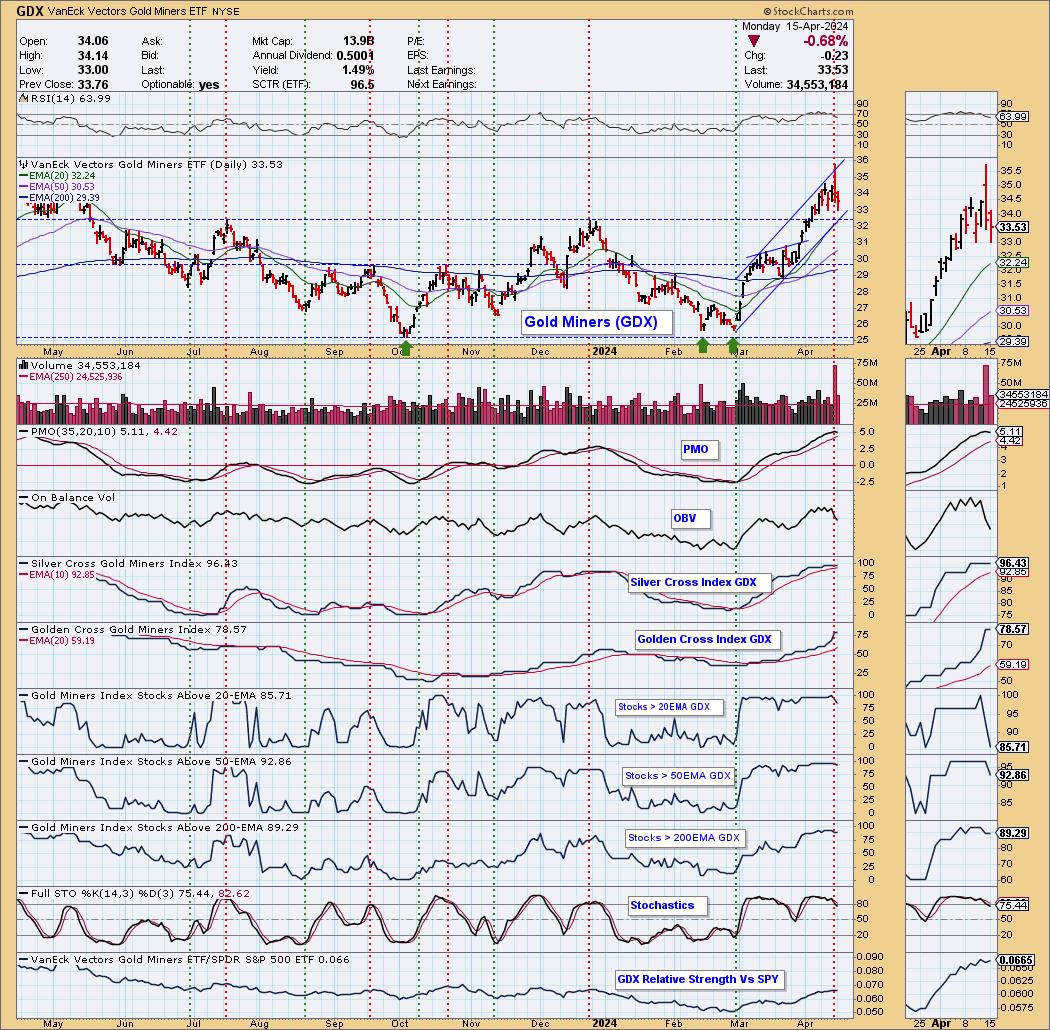
Task: Click the Prev Close value 33.76
Action: 92,84
